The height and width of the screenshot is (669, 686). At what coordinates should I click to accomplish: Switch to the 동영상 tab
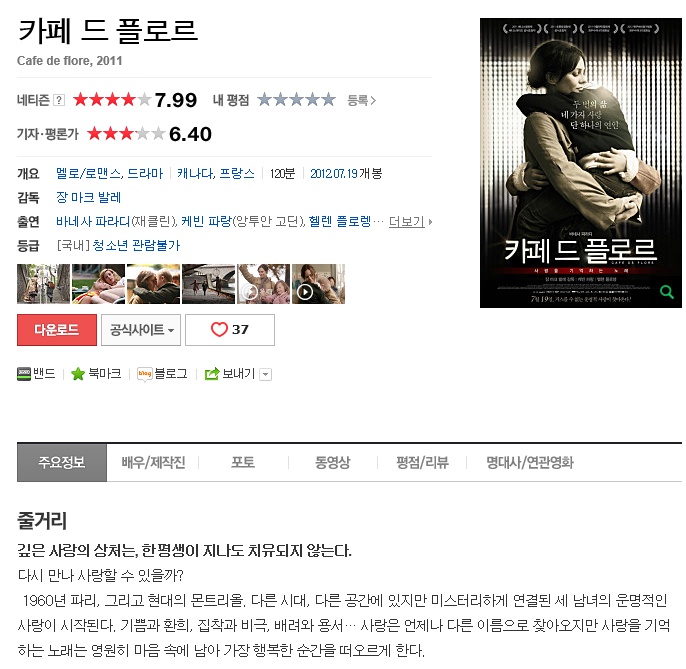332,462
